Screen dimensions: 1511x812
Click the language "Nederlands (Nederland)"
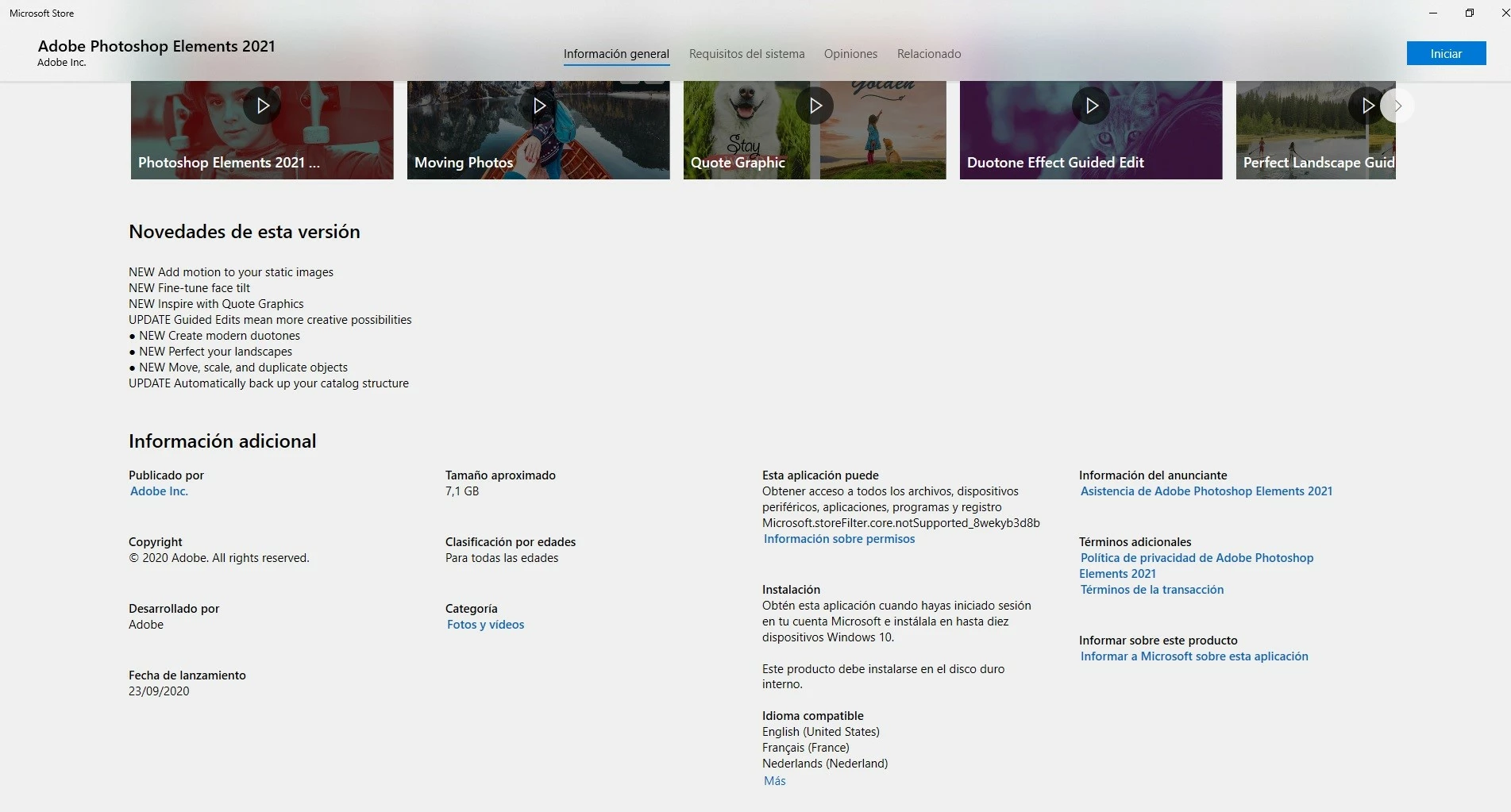pos(825,764)
